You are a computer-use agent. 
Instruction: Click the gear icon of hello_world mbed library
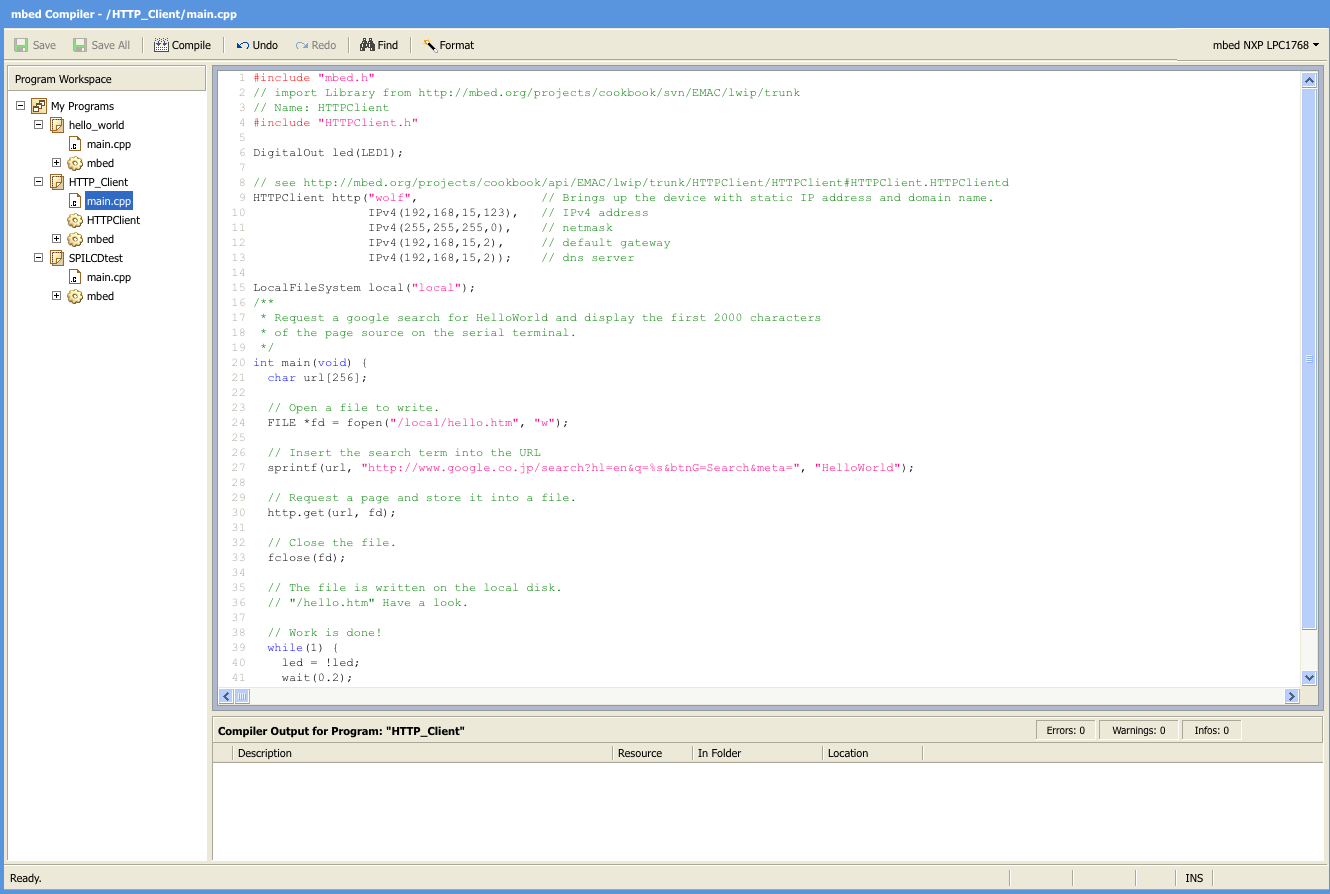75,163
